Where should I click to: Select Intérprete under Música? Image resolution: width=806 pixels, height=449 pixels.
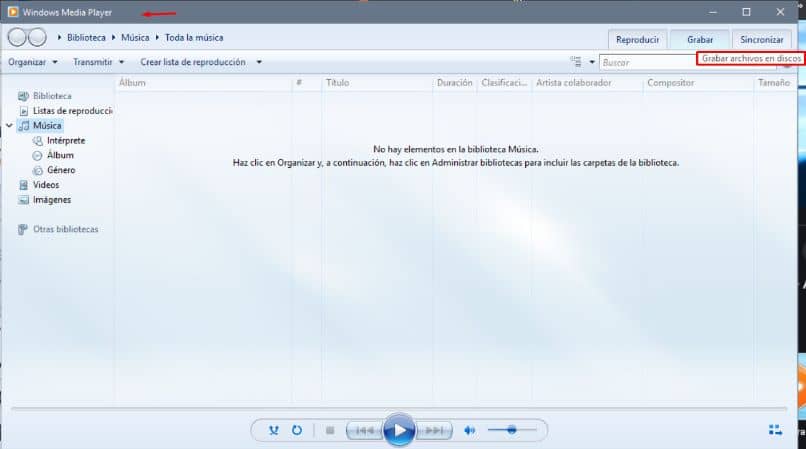pyautogui.click(x=66, y=140)
